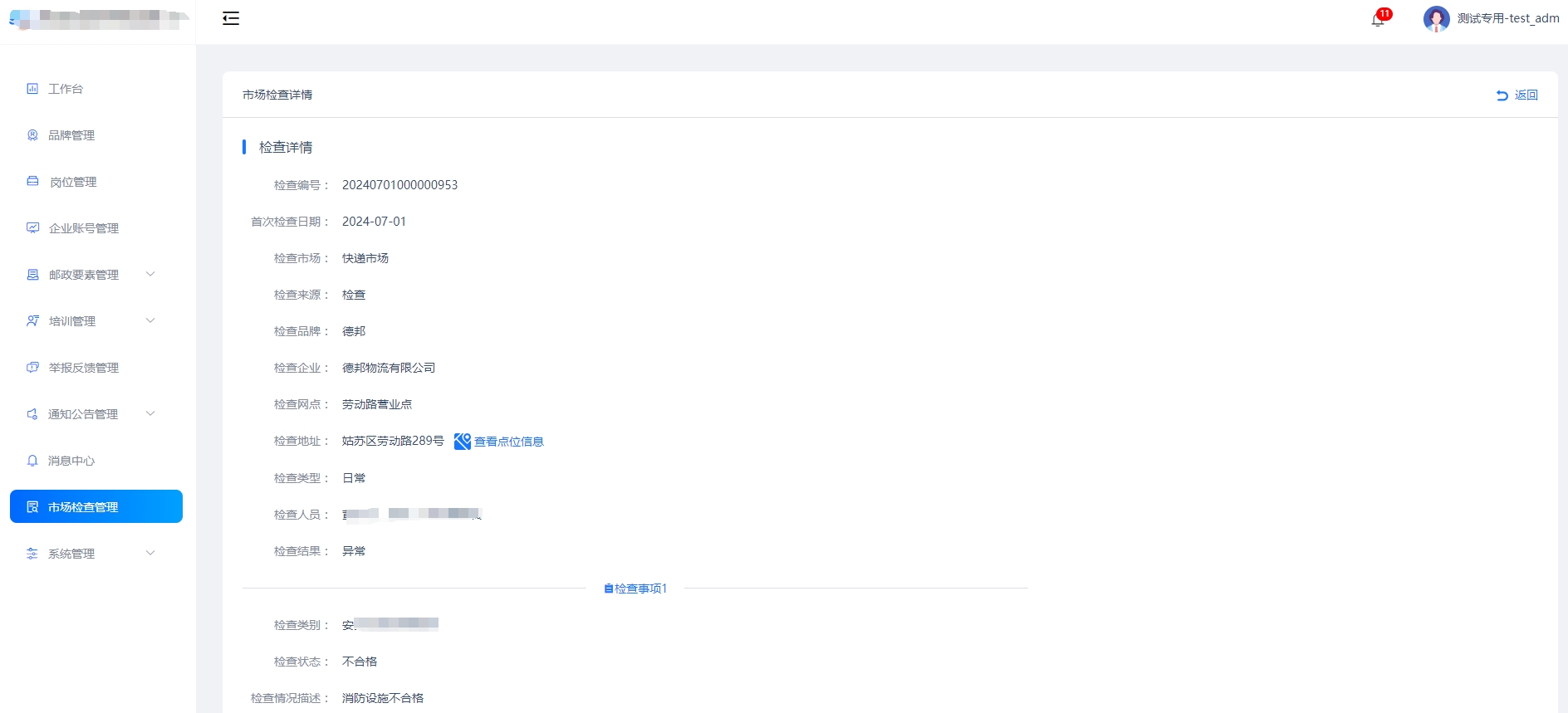
Task: Expand the 系统管理 chevron
Action: [x=150, y=553]
